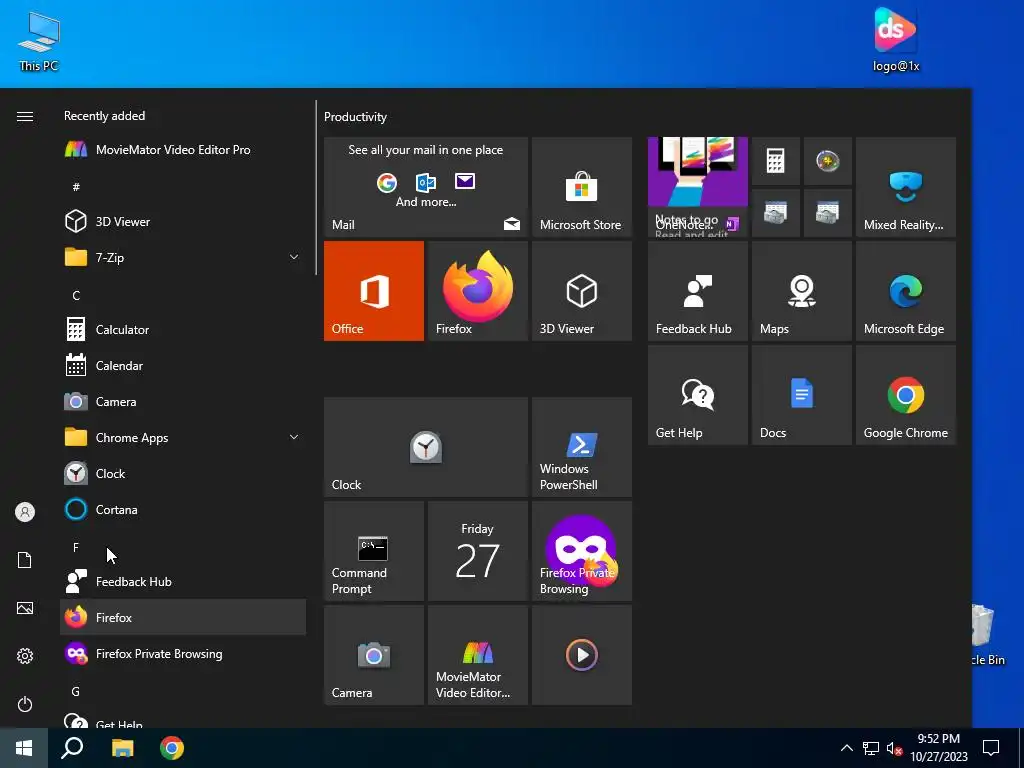Open the Action Center notifications icon

[991, 748]
